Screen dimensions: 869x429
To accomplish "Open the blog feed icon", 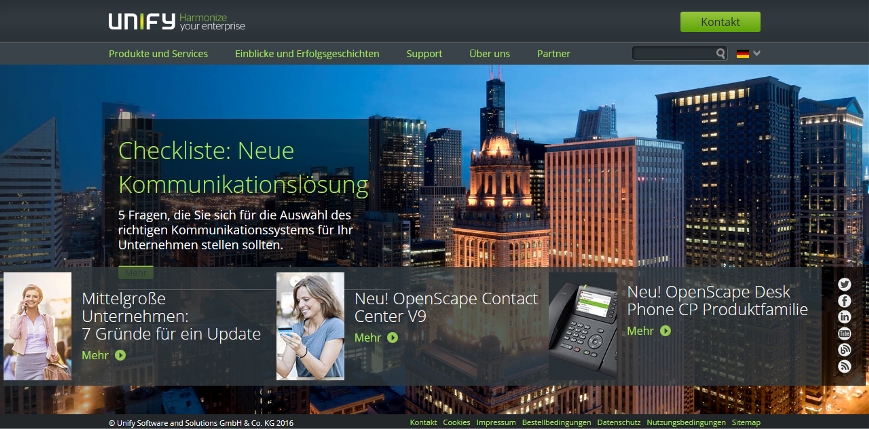I will pos(844,349).
